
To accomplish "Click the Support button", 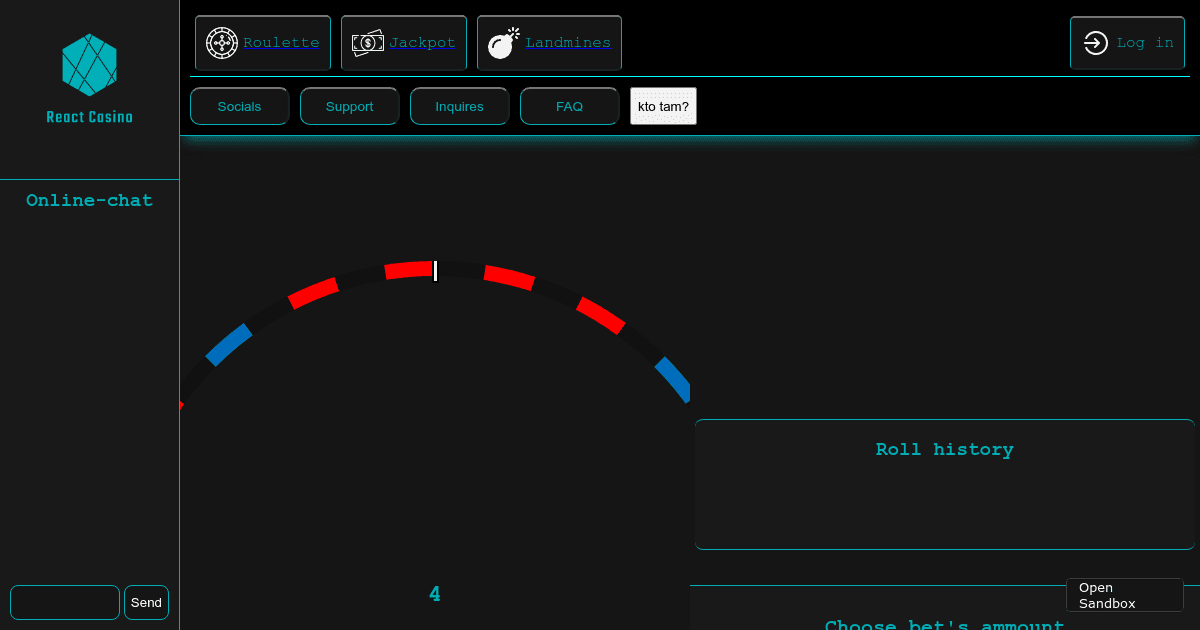I will click(x=349, y=106).
